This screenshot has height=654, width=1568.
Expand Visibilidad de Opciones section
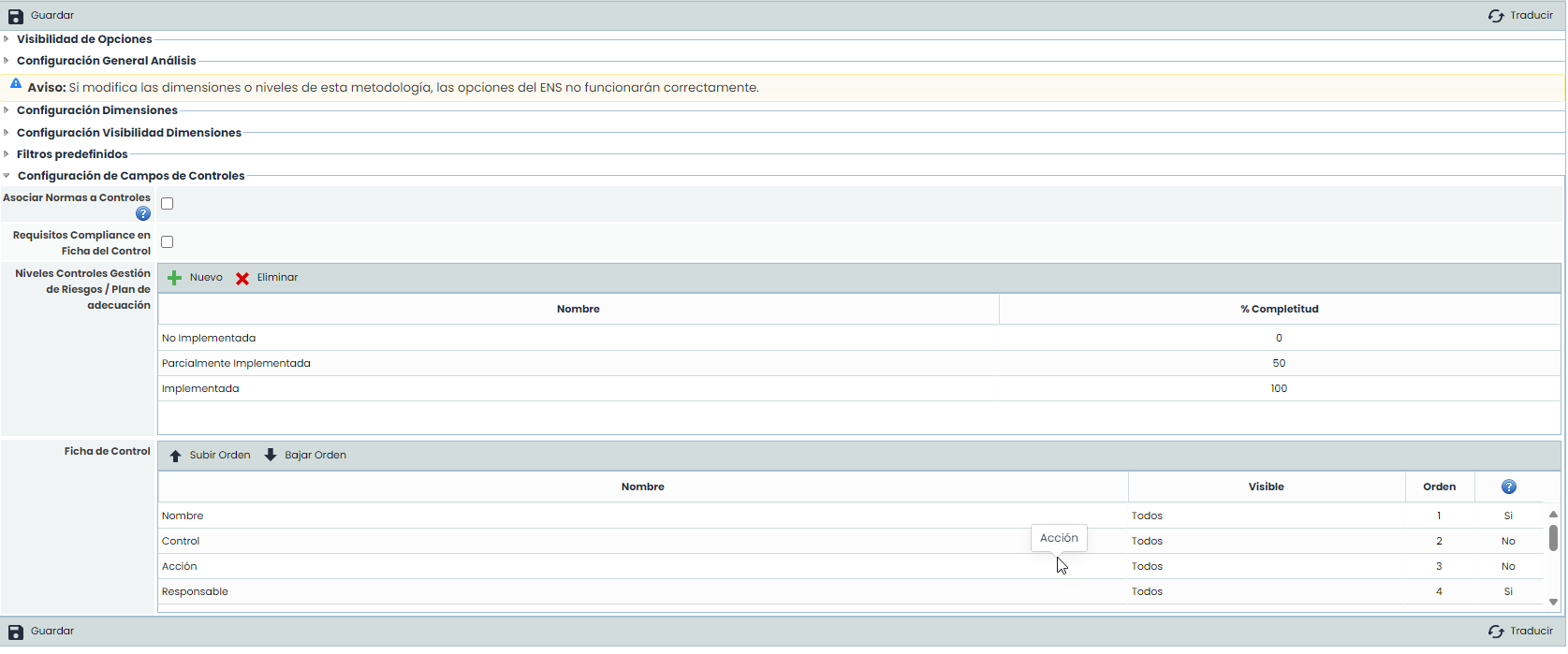pos(84,39)
